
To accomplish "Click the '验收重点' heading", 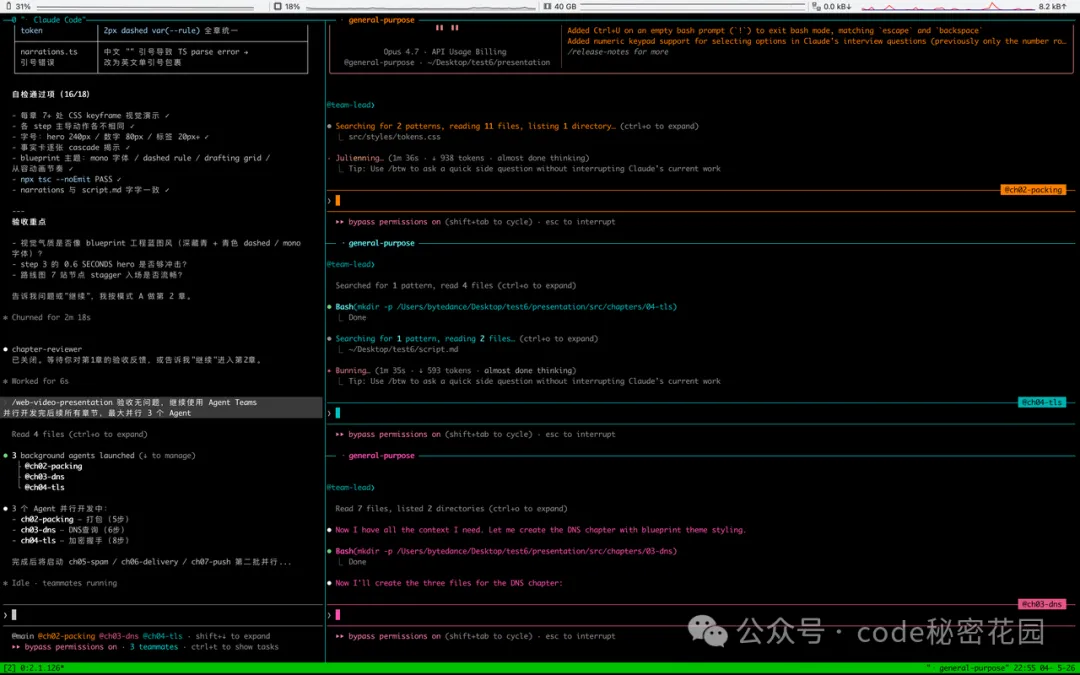I will 29,222.
